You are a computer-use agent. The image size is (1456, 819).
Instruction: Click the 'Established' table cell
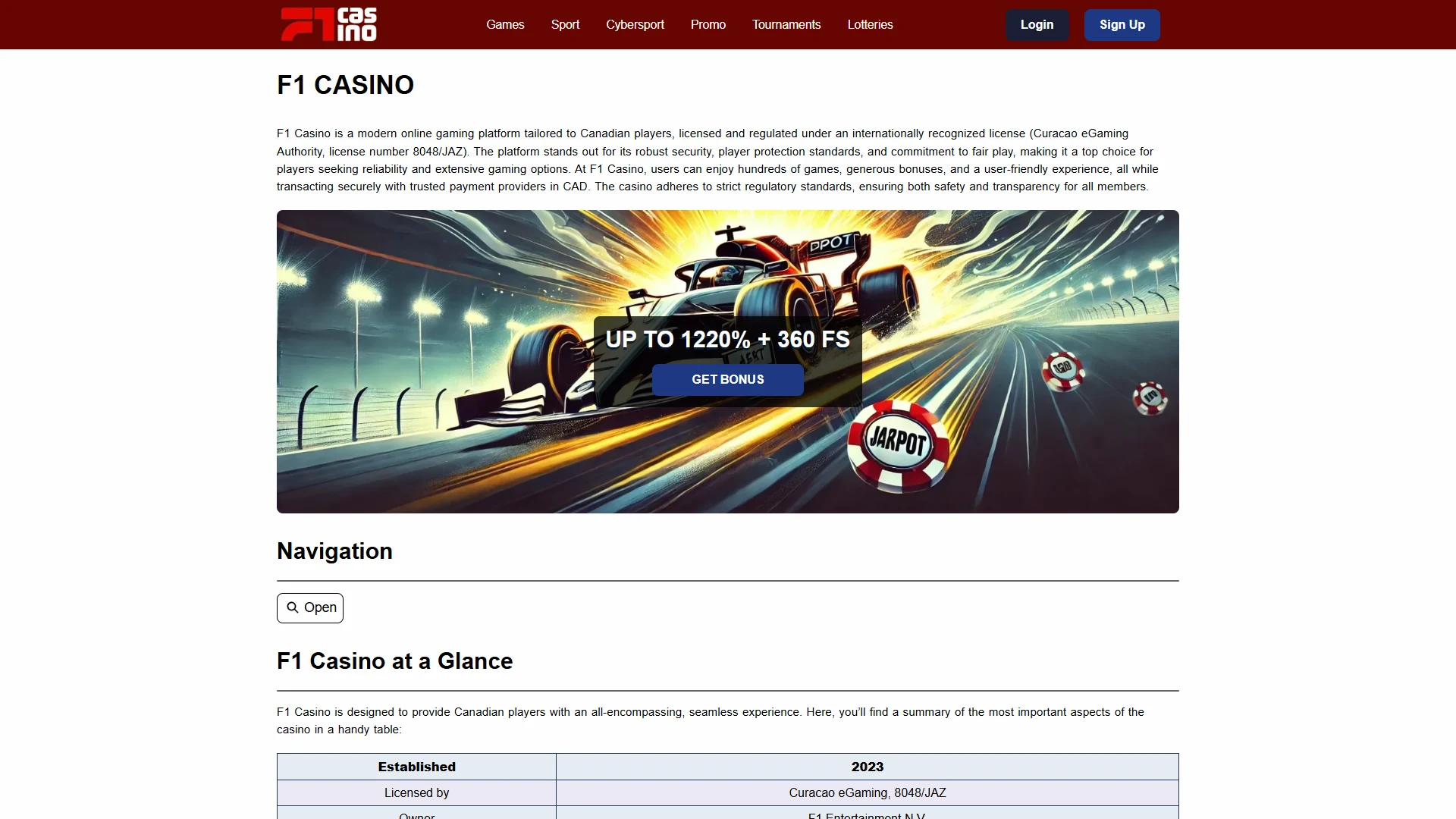tap(416, 767)
